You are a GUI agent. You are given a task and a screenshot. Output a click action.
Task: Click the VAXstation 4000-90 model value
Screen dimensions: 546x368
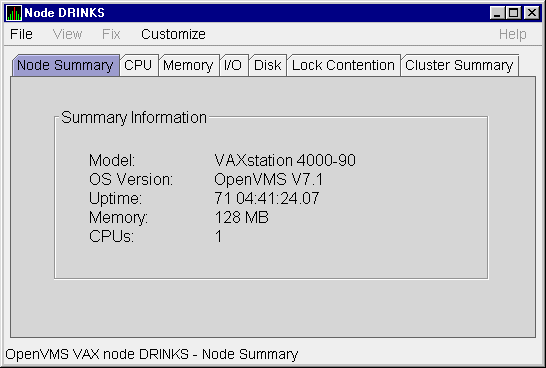point(285,160)
